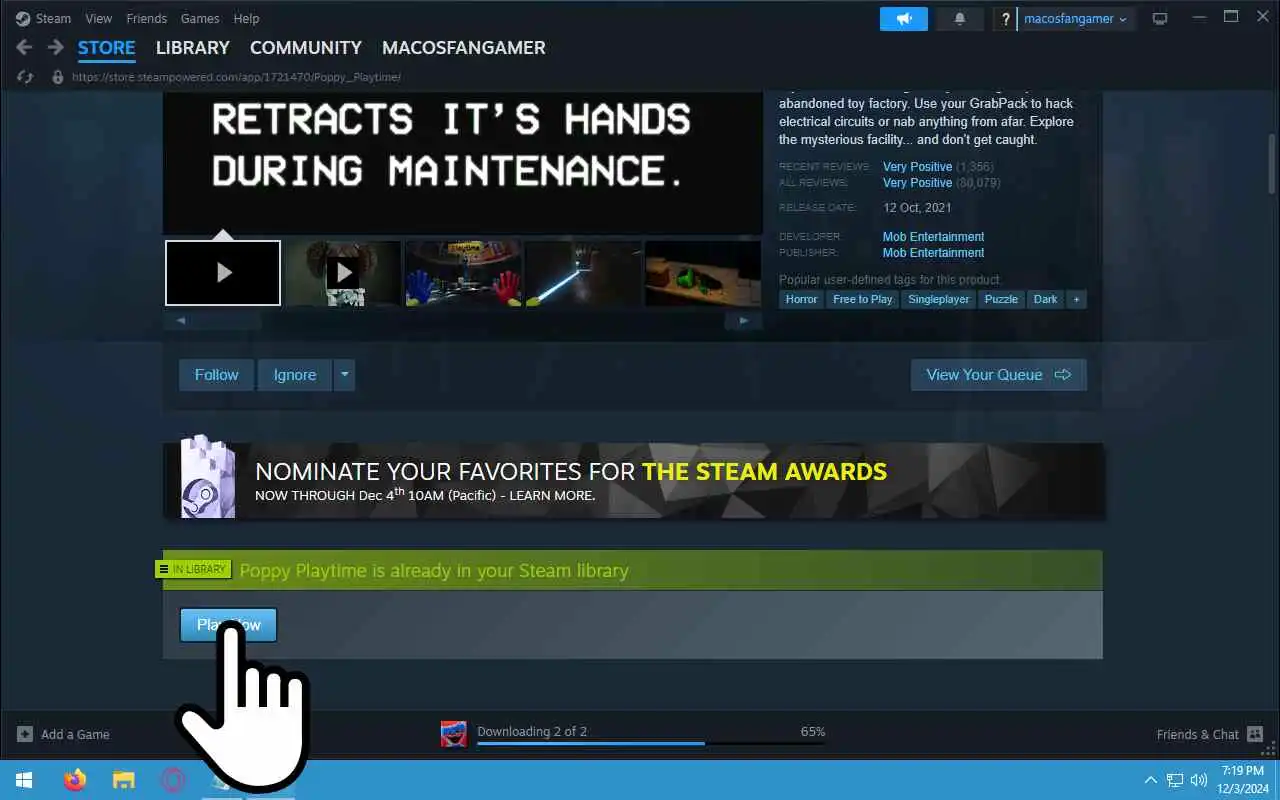Click the plus icon for Add a Game
The image size is (1280, 800).
tap(25, 734)
